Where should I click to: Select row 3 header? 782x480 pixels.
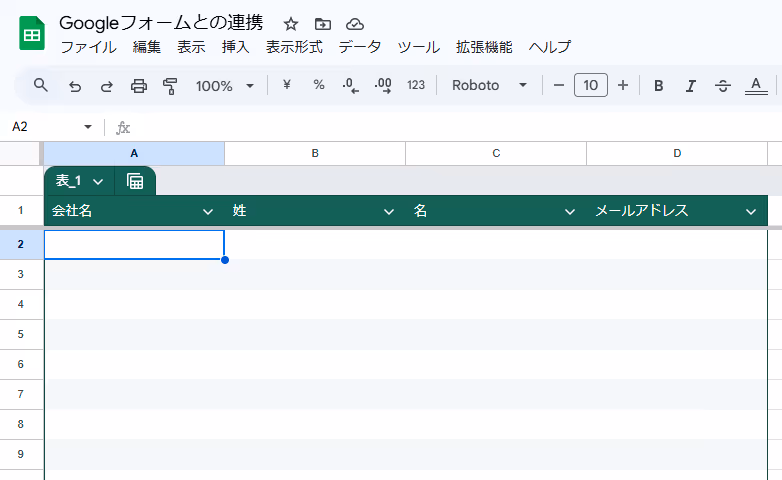click(x=21, y=274)
